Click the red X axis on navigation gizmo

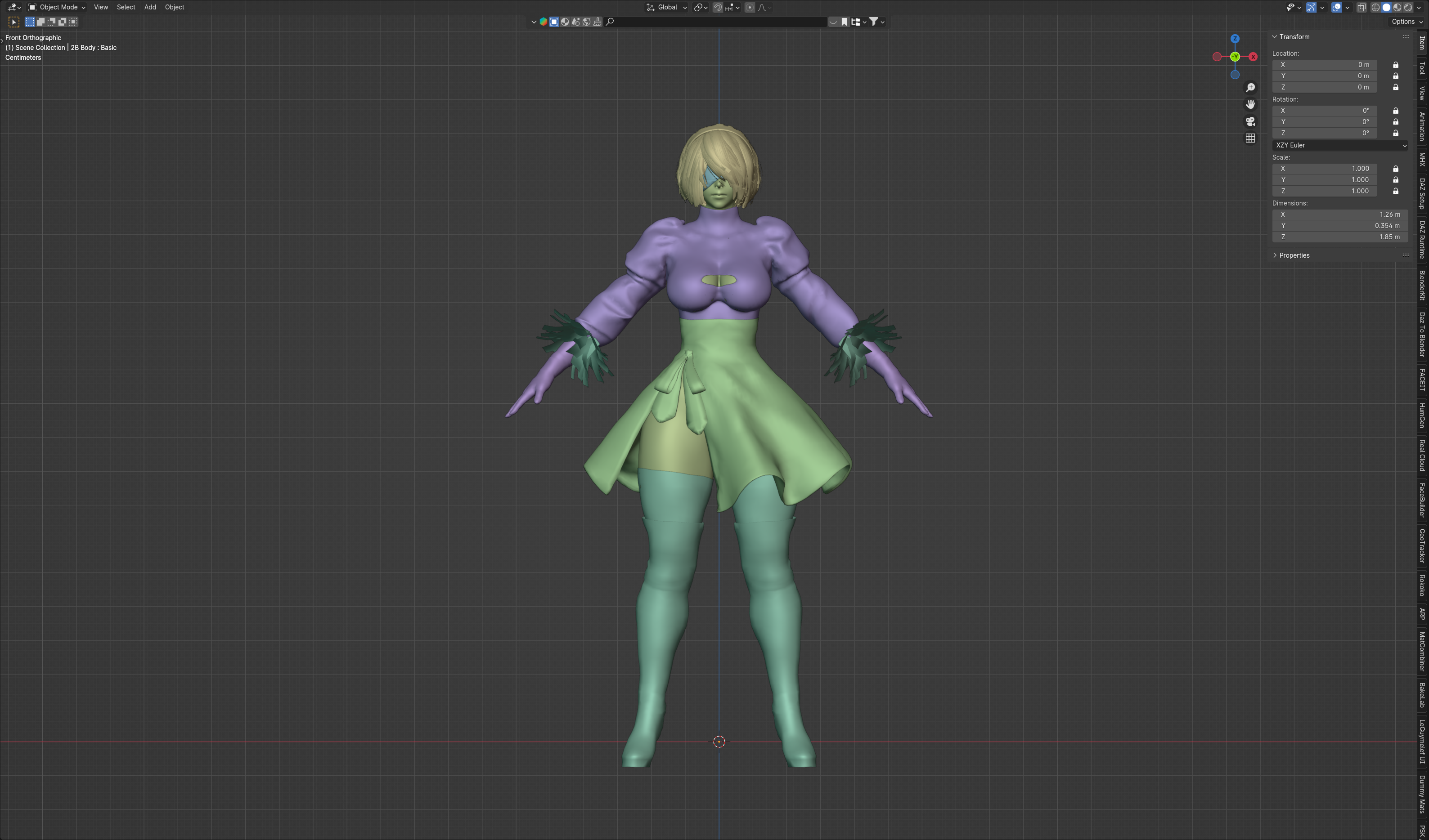tap(1253, 57)
